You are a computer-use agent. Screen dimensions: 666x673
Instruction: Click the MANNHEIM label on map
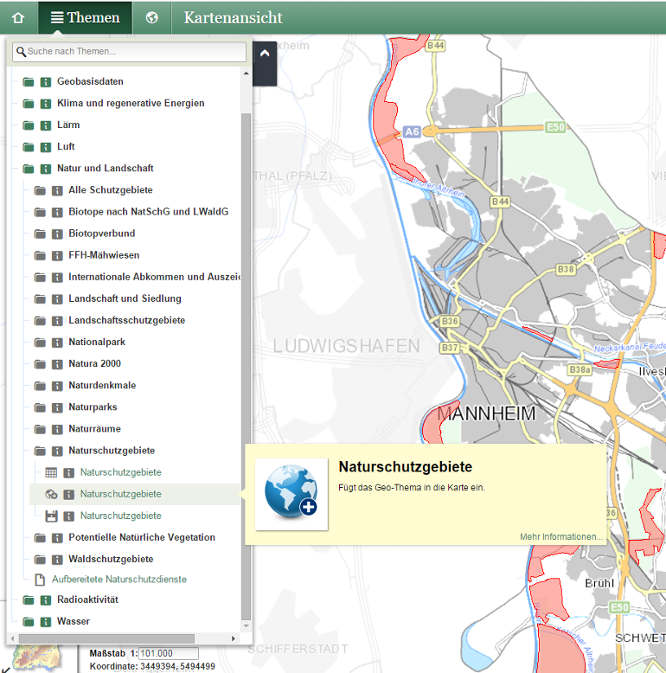[x=487, y=414]
